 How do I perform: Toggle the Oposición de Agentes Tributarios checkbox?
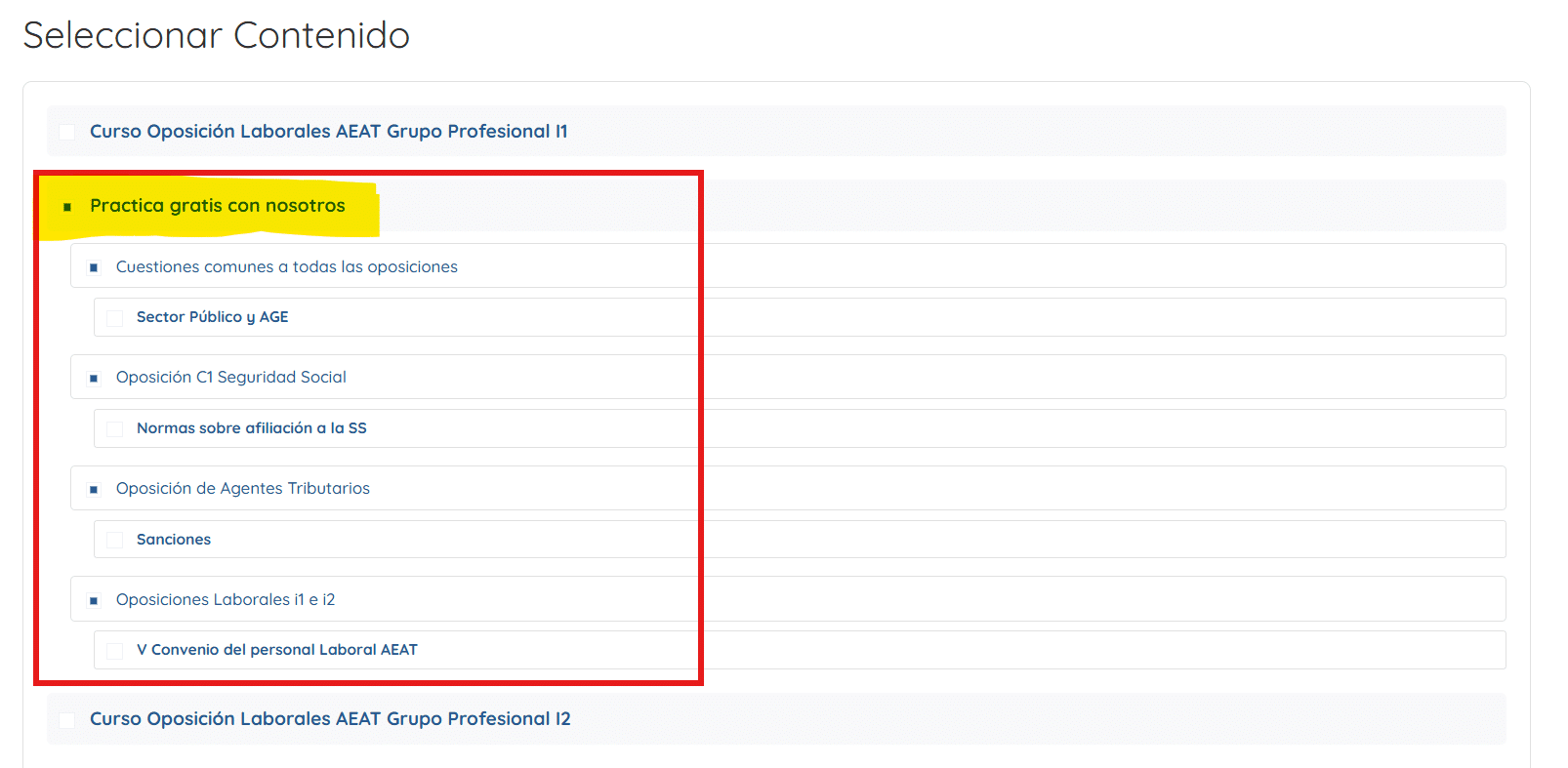94,490
